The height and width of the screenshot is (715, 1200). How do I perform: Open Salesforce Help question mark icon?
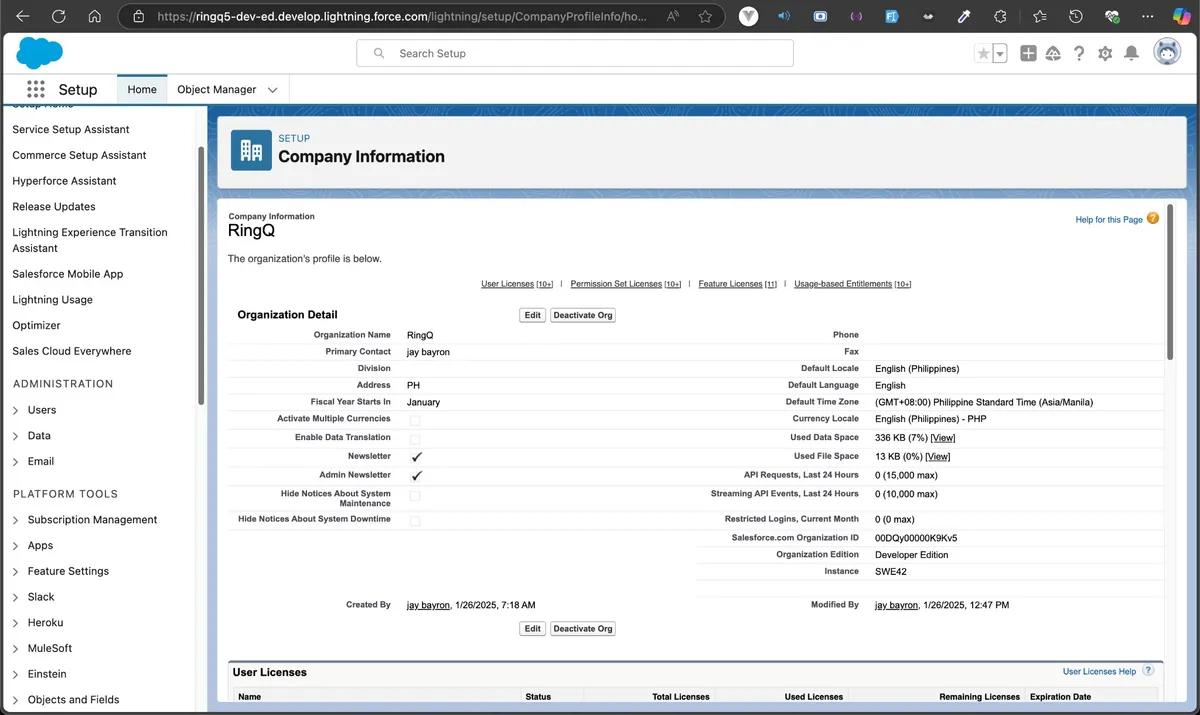point(1079,54)
